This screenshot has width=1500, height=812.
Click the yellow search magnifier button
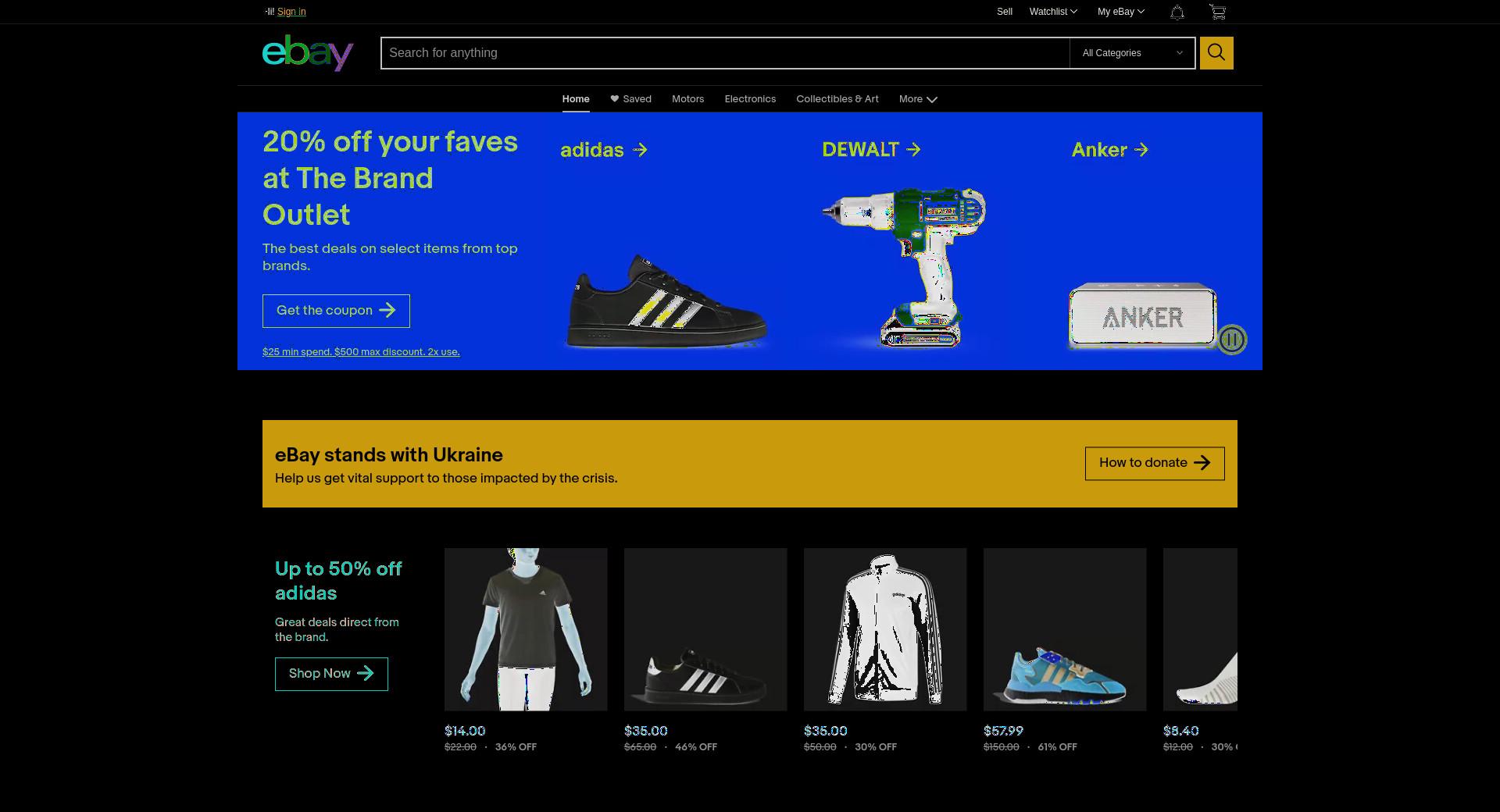tap(1216, 53)
